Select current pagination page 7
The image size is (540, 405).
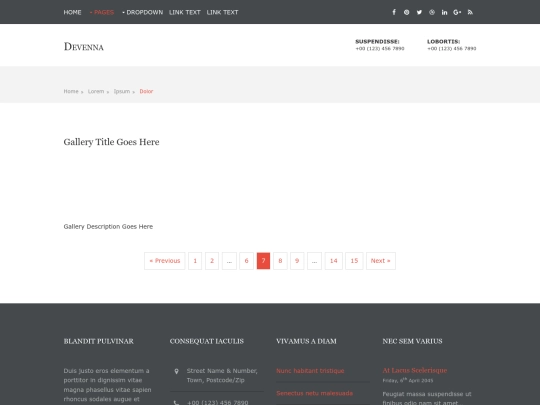263,261
